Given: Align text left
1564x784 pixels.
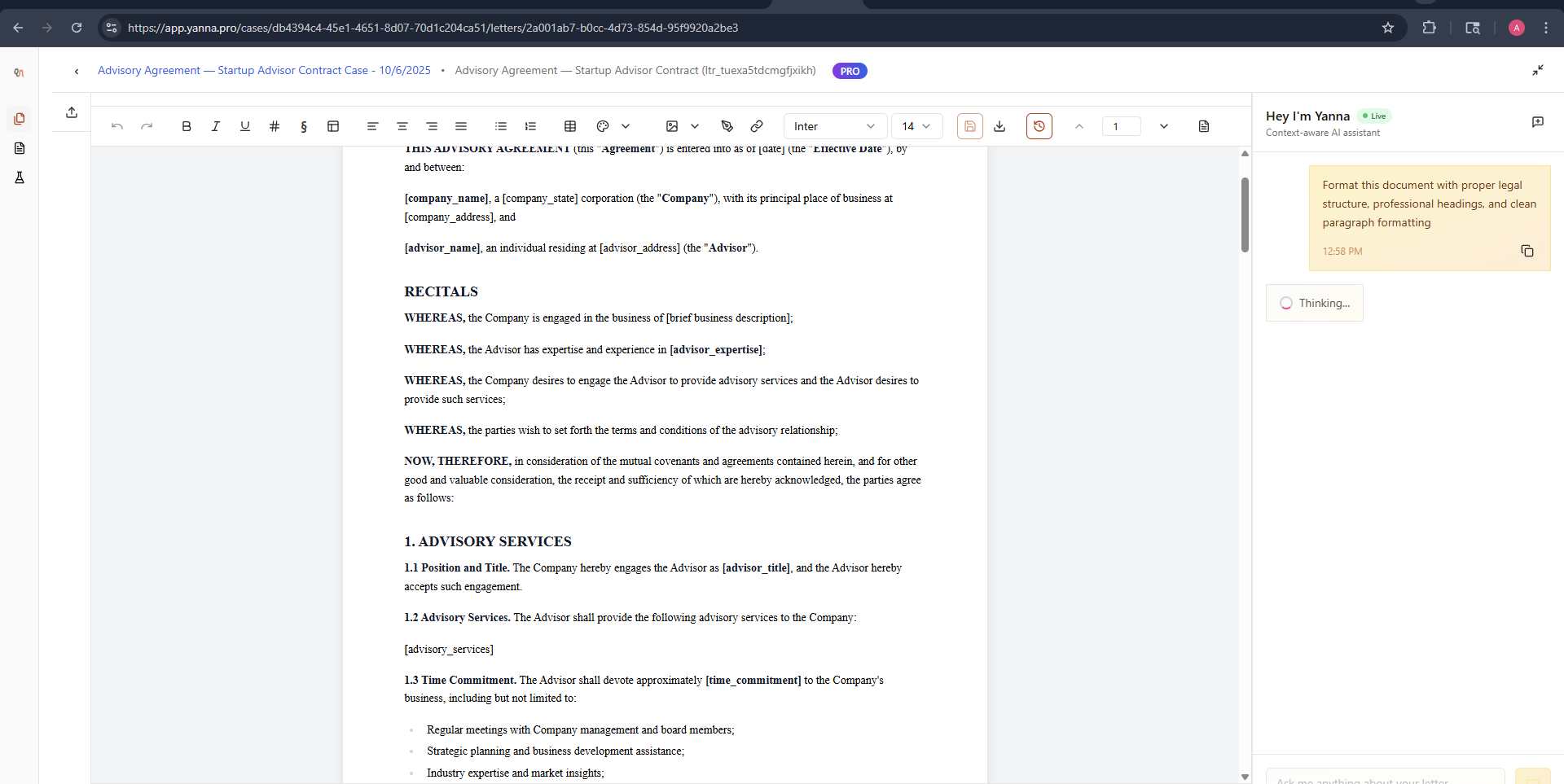Looking at the screenshot, I should coord(372,126).
